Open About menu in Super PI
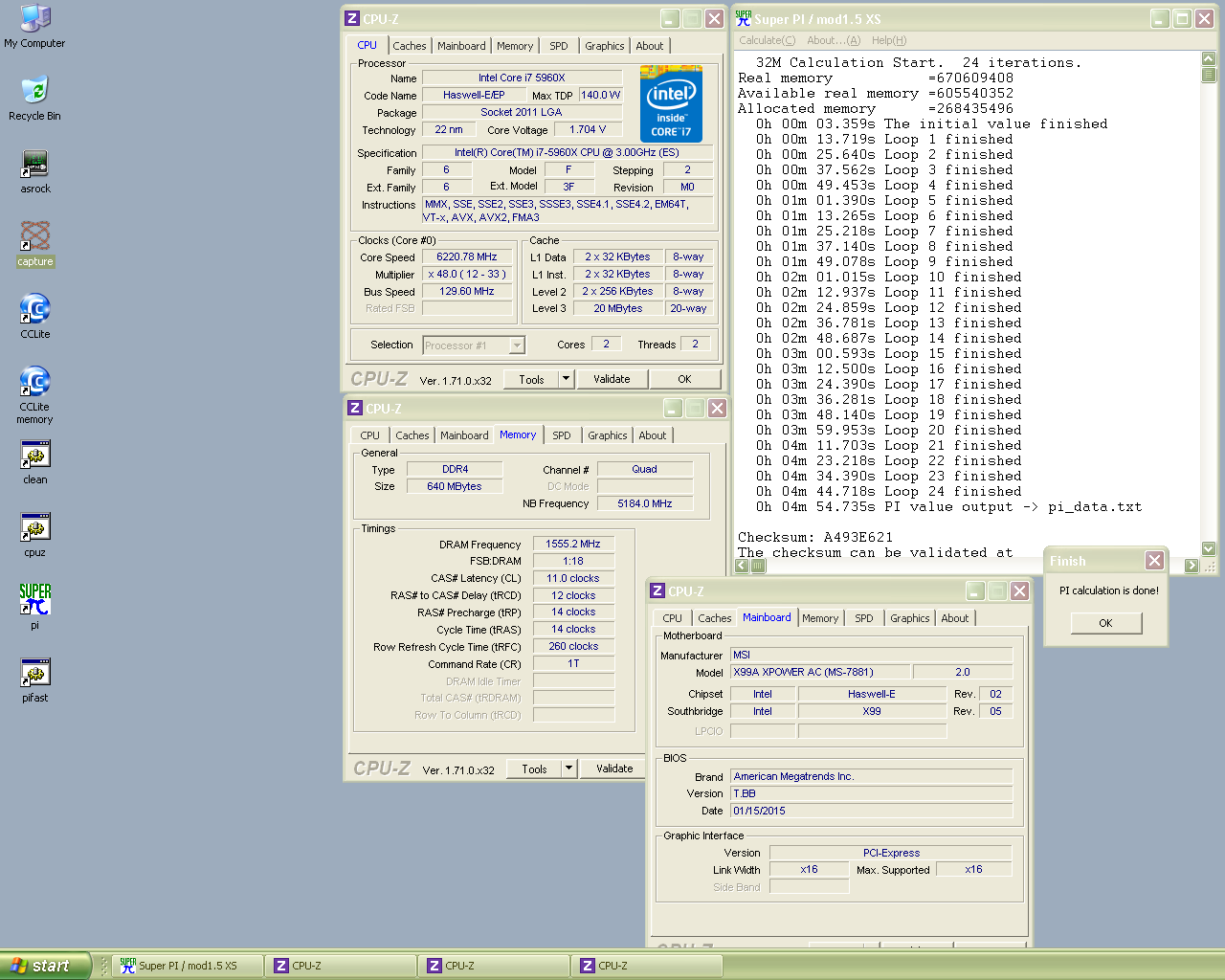The height and width of the screenshot is (980, 1225). point(834,40)
